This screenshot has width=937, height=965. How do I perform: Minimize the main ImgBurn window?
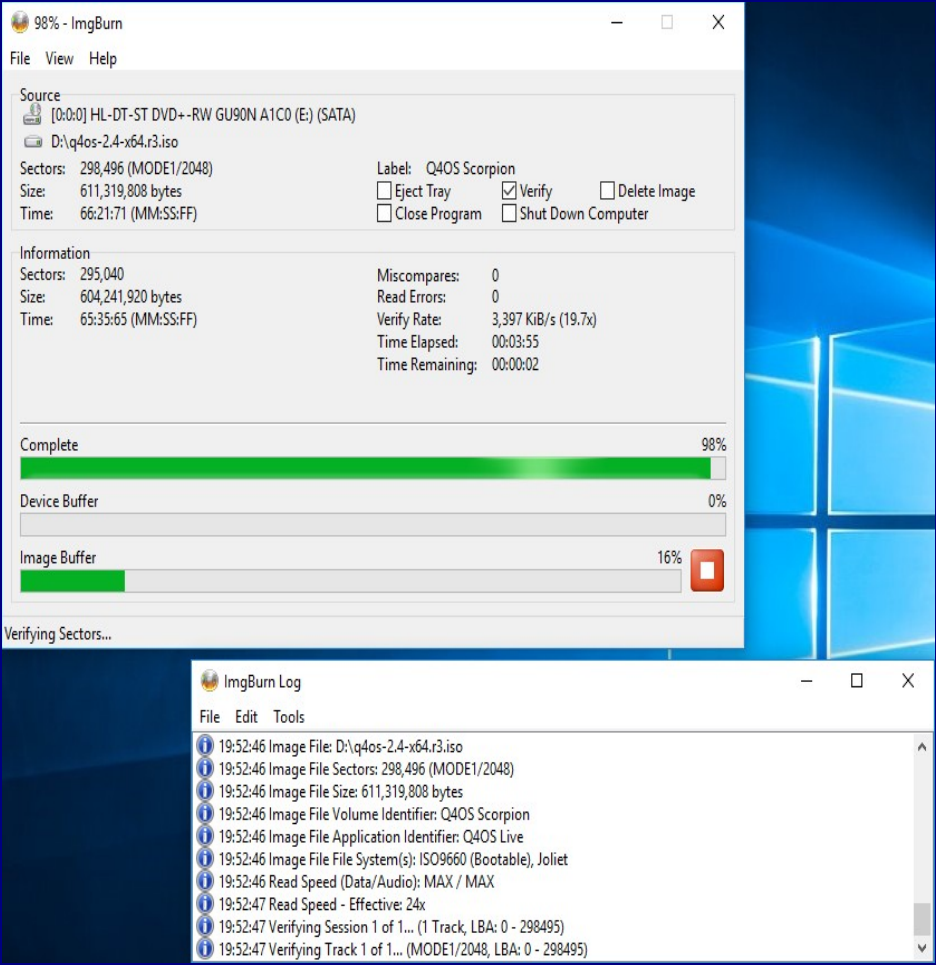coord(617,23)
